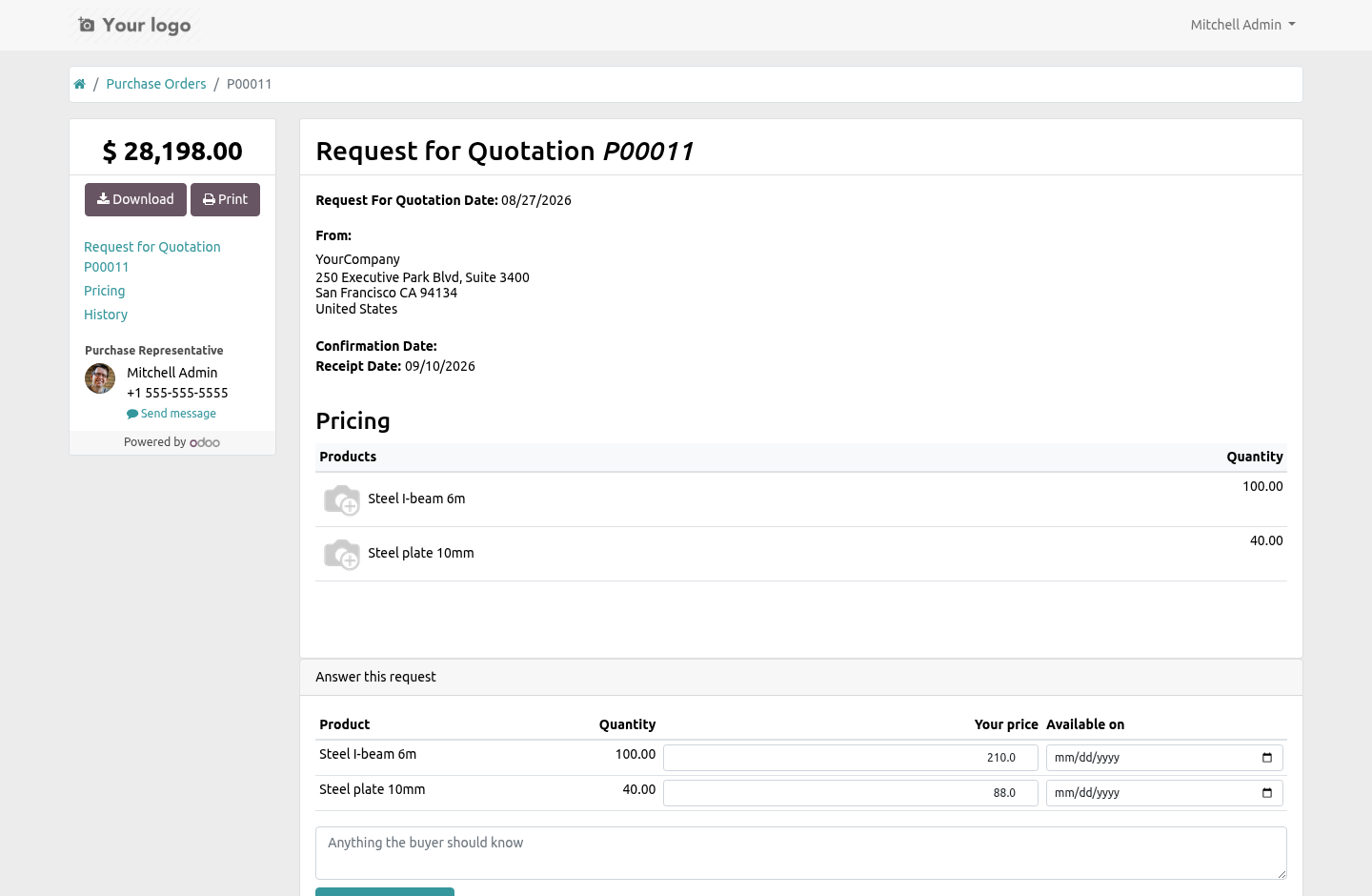Set available date for Steel plate 10mm
1372x896 pixels.
point(1164,793)
